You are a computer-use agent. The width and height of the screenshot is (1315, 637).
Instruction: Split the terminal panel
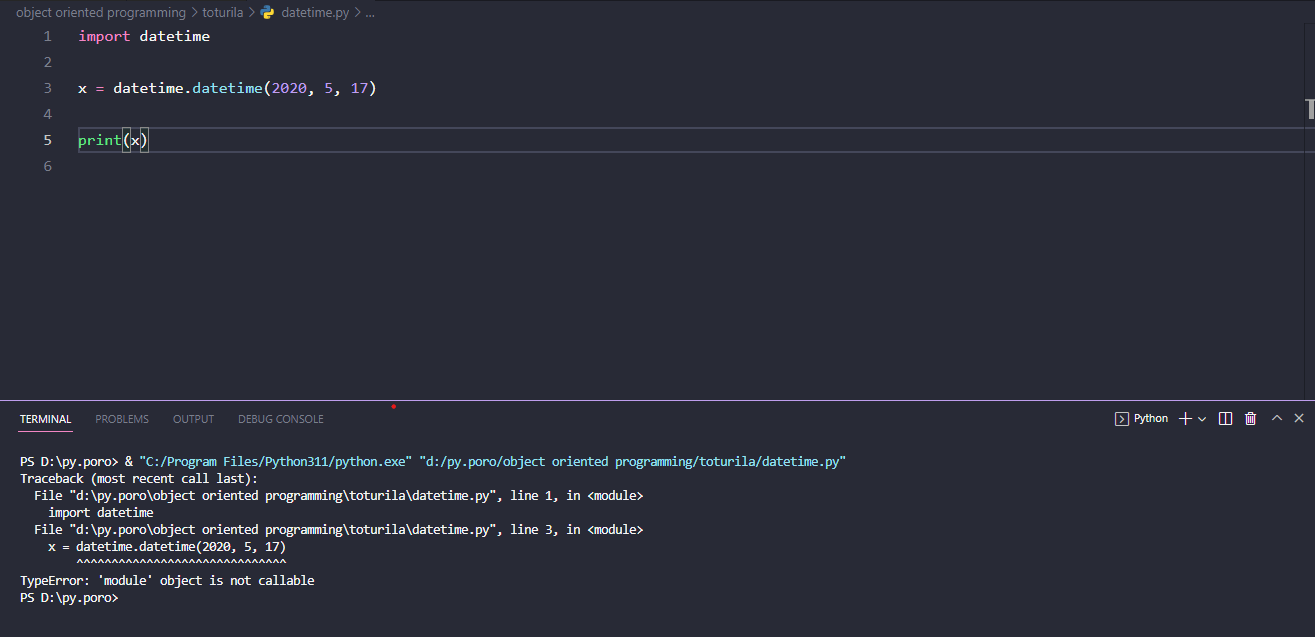tap(1226, 419)
